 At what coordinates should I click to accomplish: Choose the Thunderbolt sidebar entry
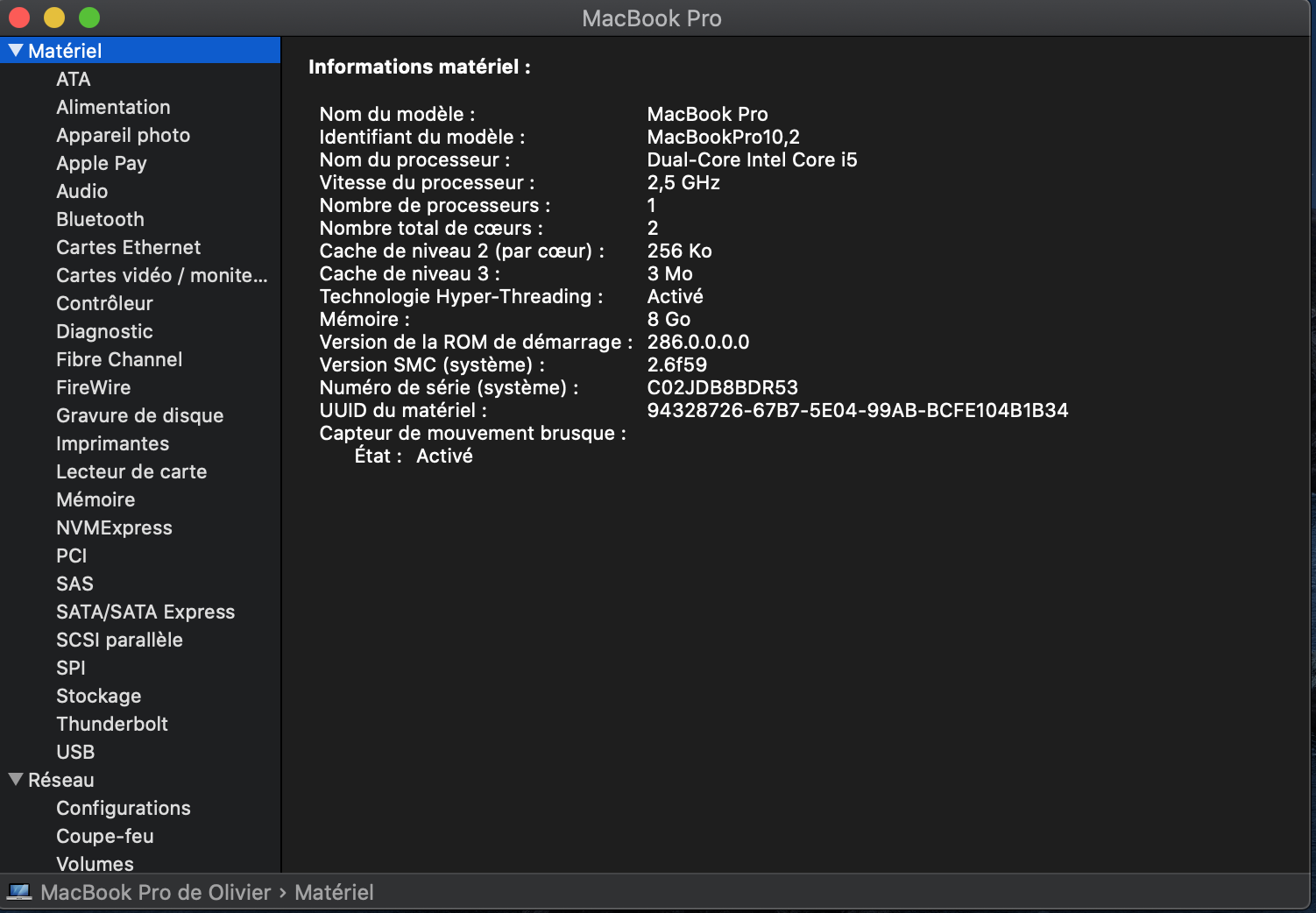[x=111, y=724]
